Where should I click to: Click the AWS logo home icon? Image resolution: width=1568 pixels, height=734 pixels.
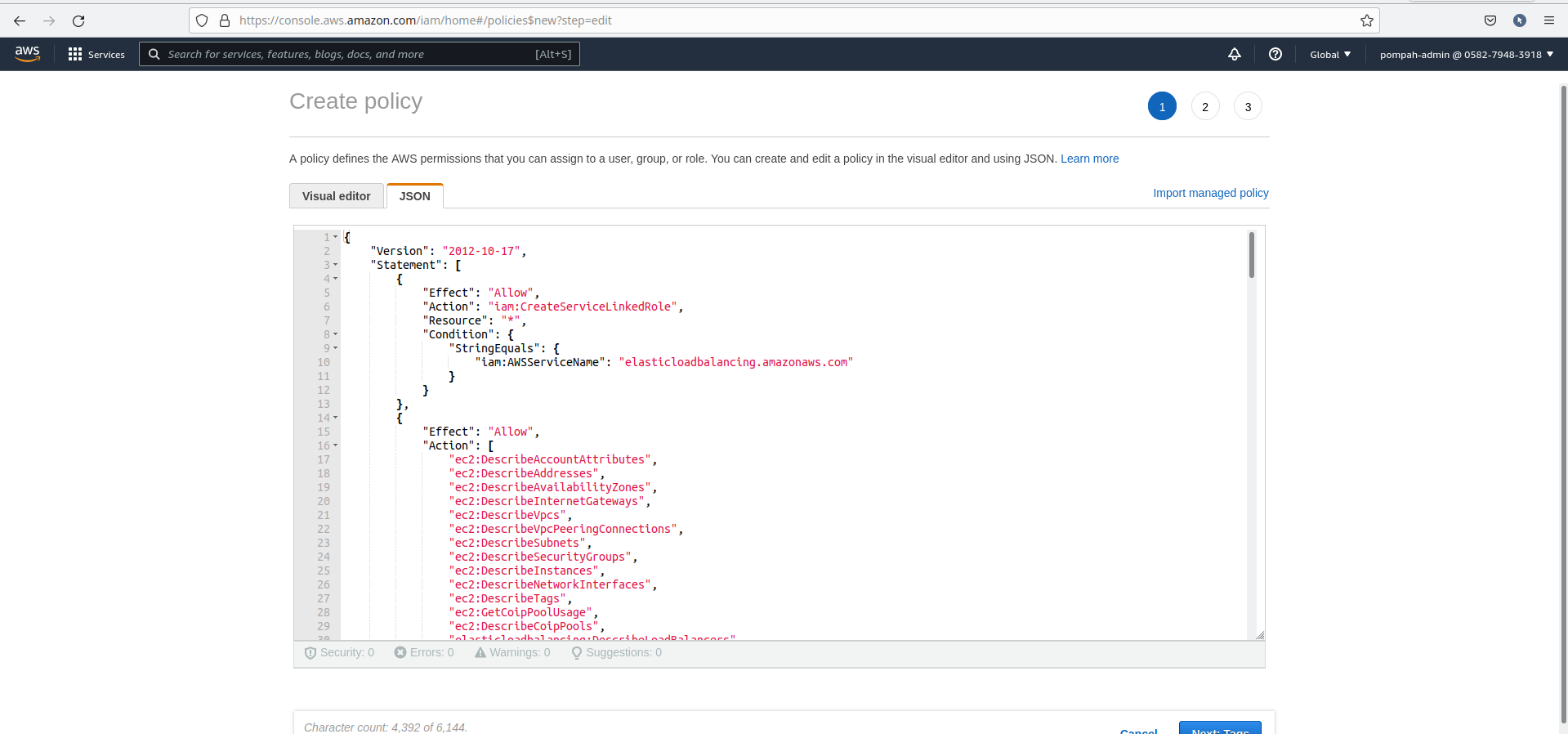click(27, 54)
